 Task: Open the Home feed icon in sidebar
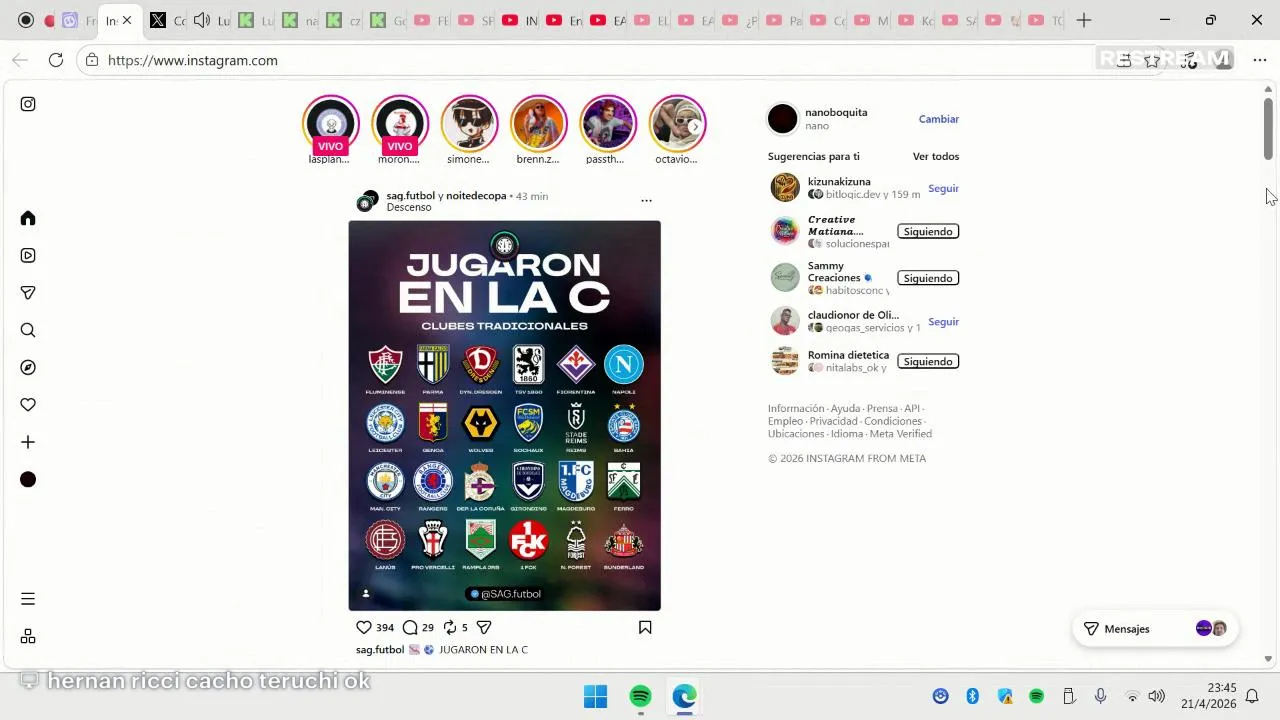[x=28, y=218]
